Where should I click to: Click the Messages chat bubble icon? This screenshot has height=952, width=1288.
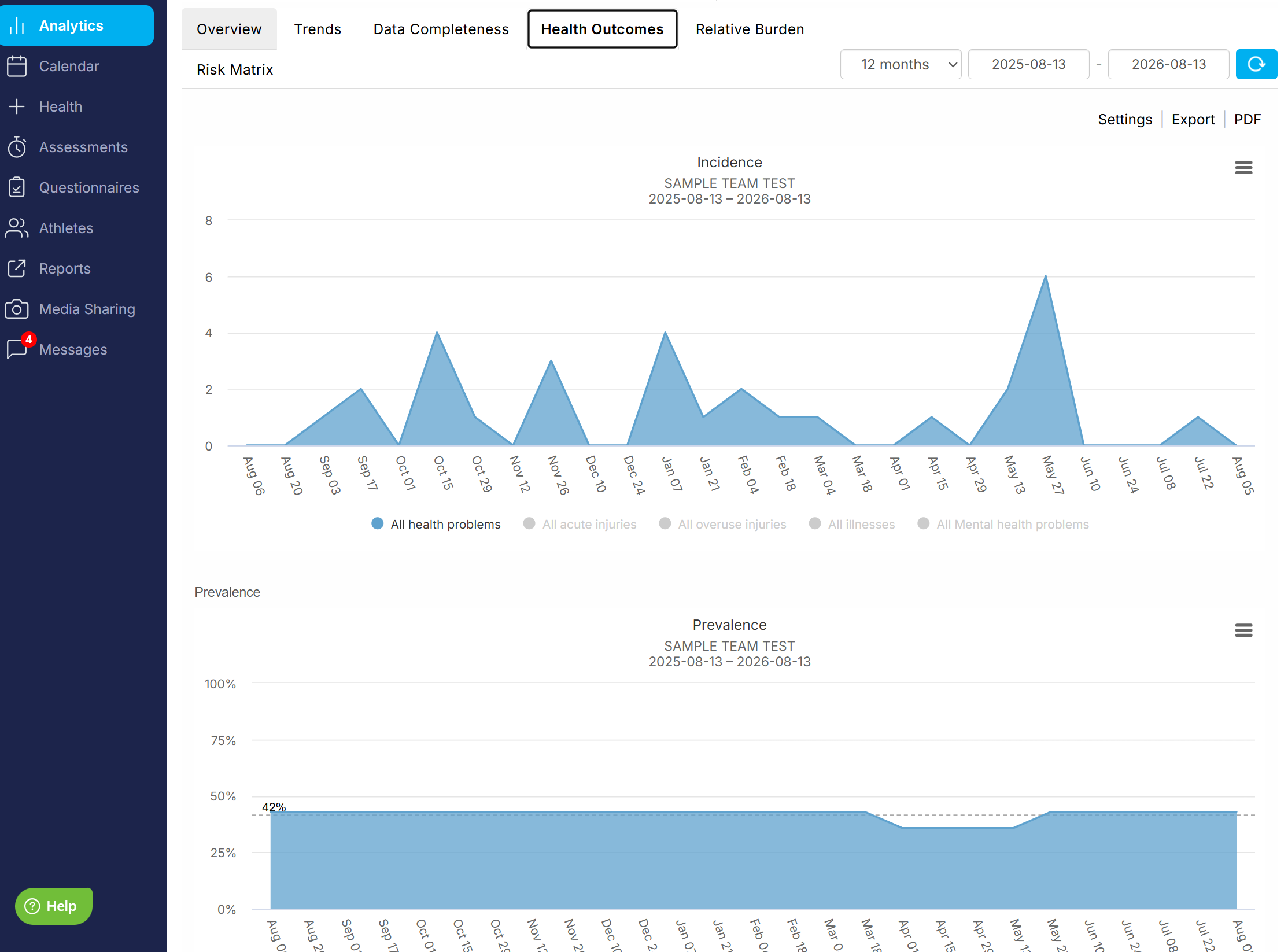click(16, 349)
